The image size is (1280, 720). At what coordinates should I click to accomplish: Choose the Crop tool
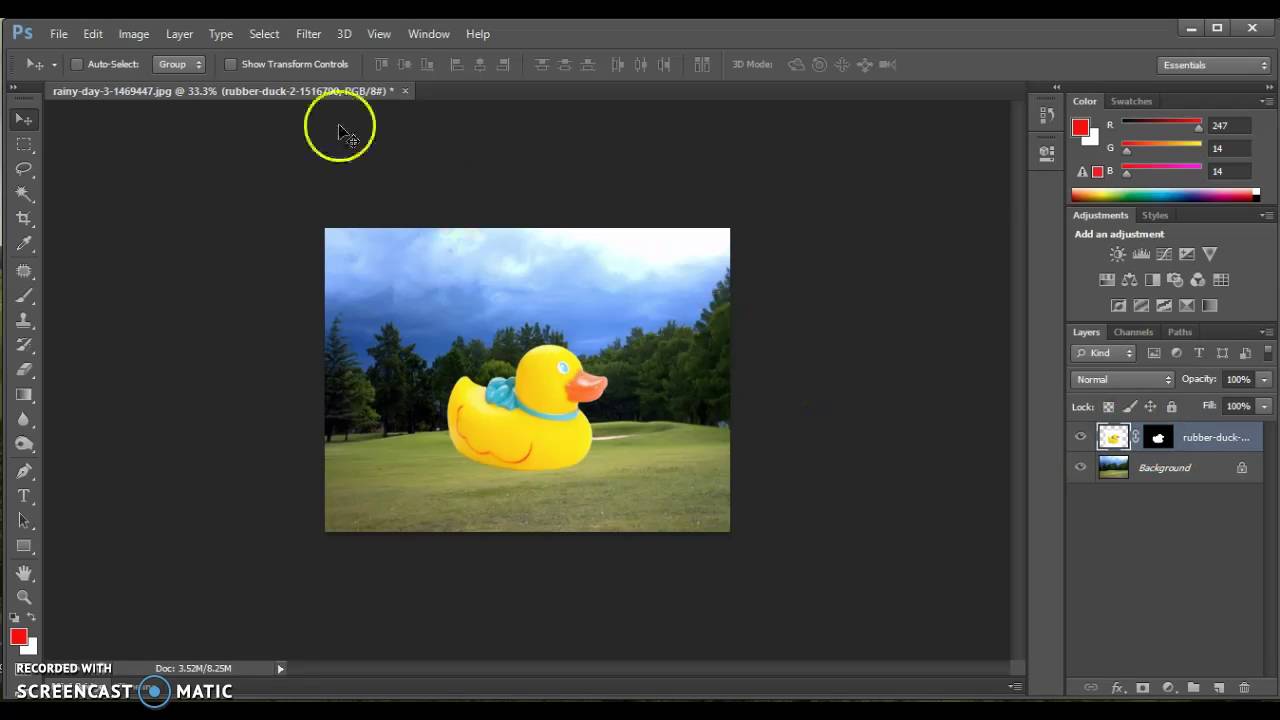pos(24,219)
